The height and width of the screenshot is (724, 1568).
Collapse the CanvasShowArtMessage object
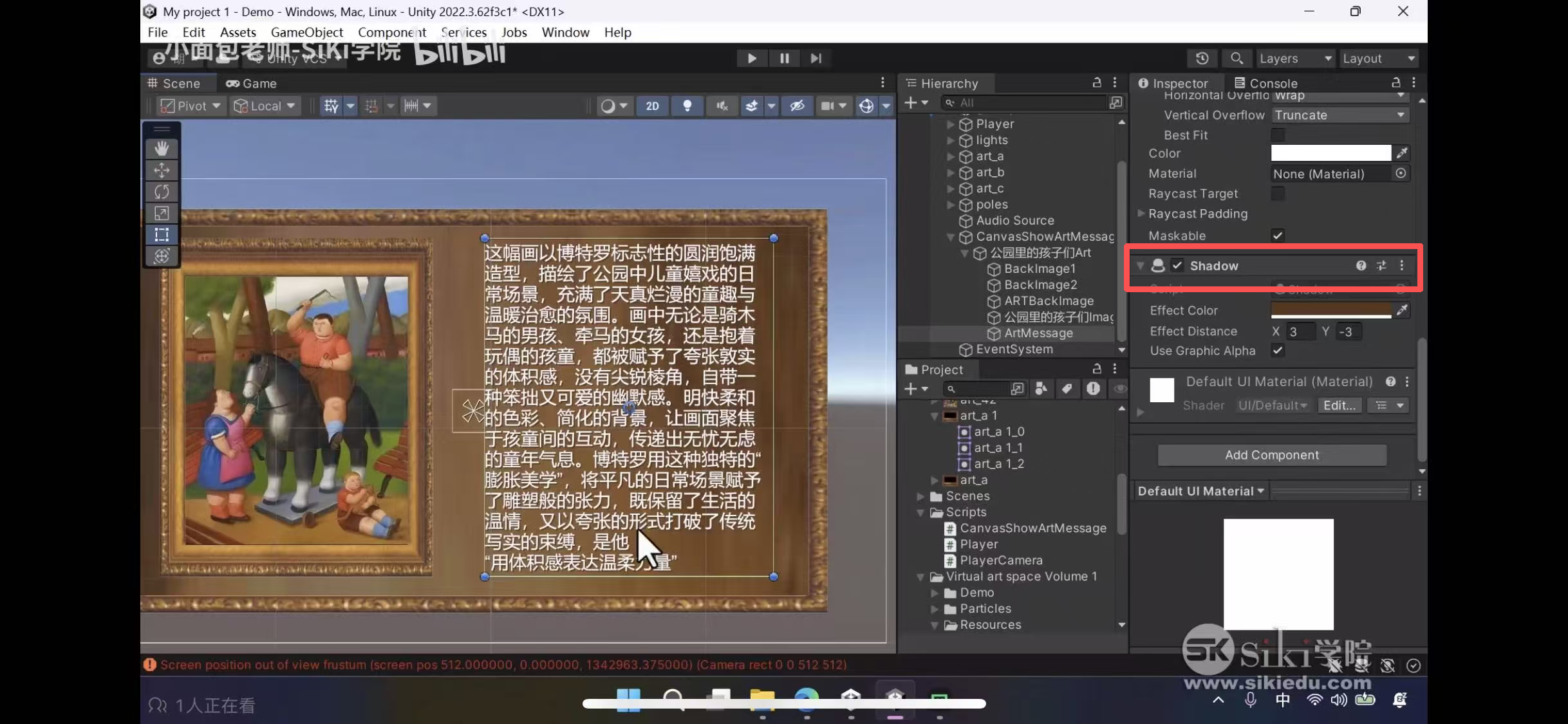coord(951,237)
